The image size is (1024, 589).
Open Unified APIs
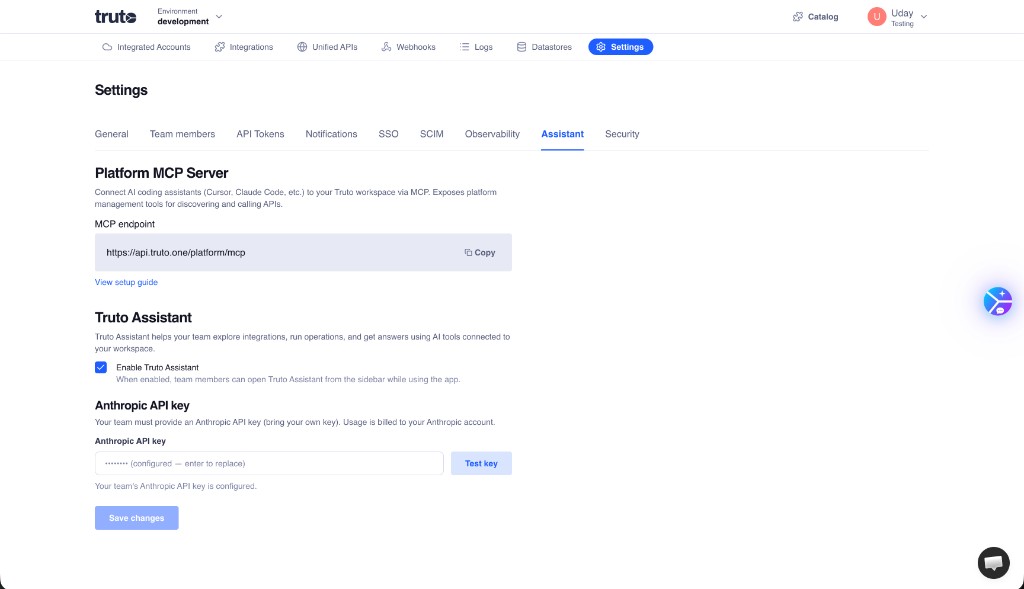click(x=327, y=47)
